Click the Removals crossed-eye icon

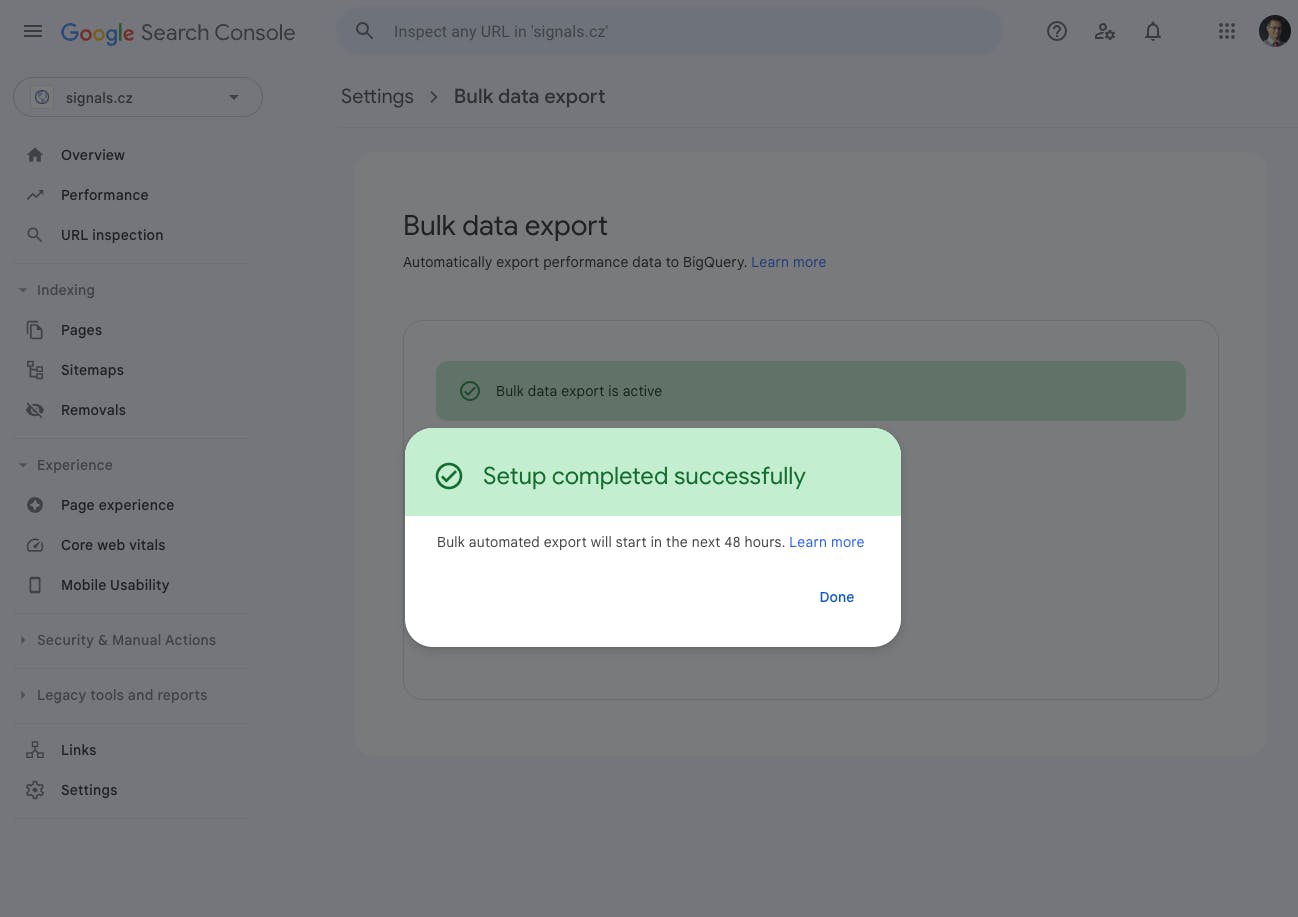[35, 410]
